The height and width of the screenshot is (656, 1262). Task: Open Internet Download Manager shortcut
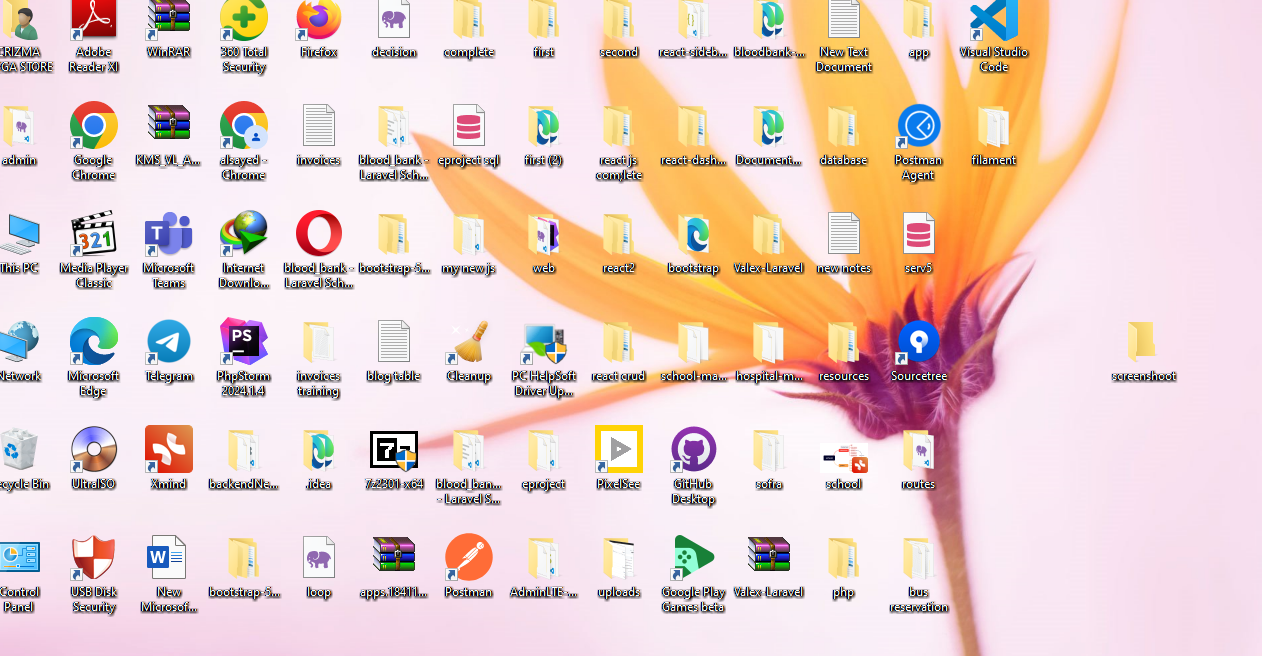(x=244, y=234)
